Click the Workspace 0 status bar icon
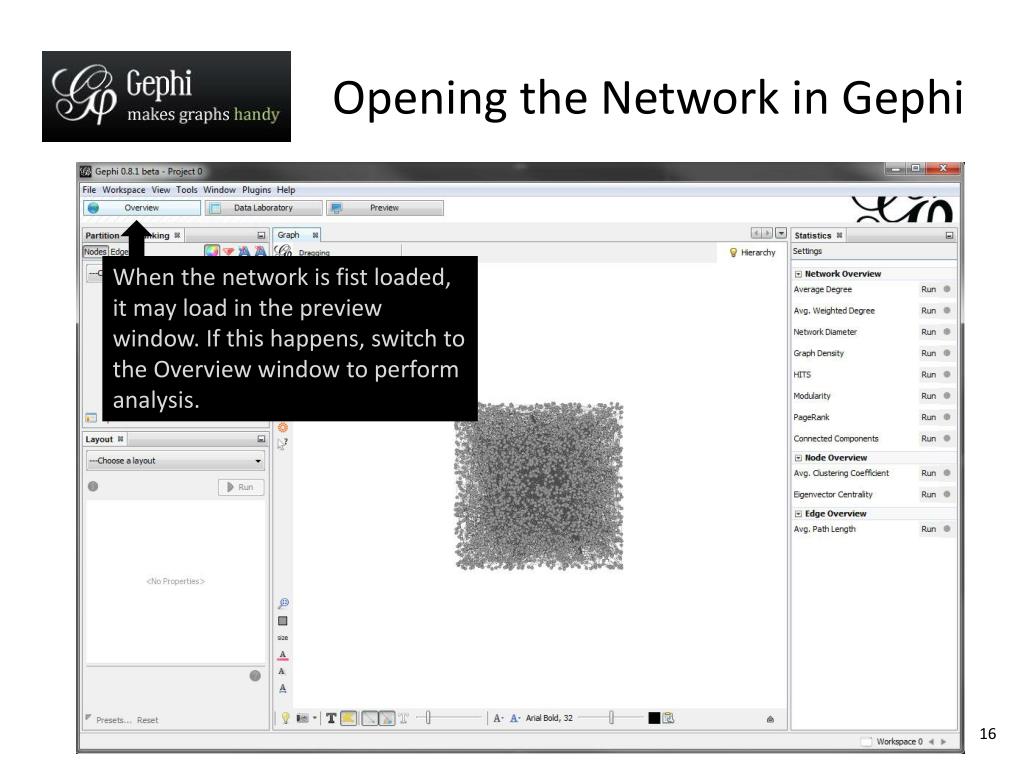 coord(866,742)
